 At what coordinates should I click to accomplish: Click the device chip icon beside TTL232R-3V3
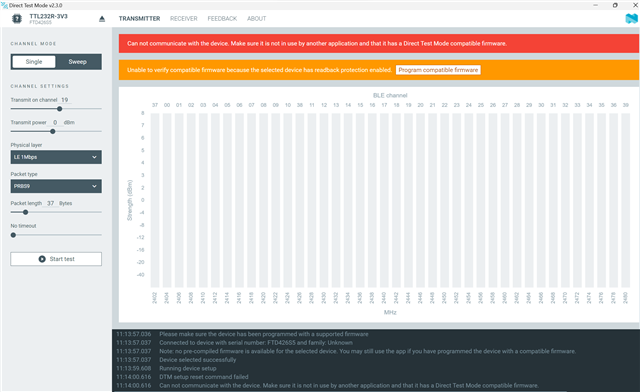[17, 19]
